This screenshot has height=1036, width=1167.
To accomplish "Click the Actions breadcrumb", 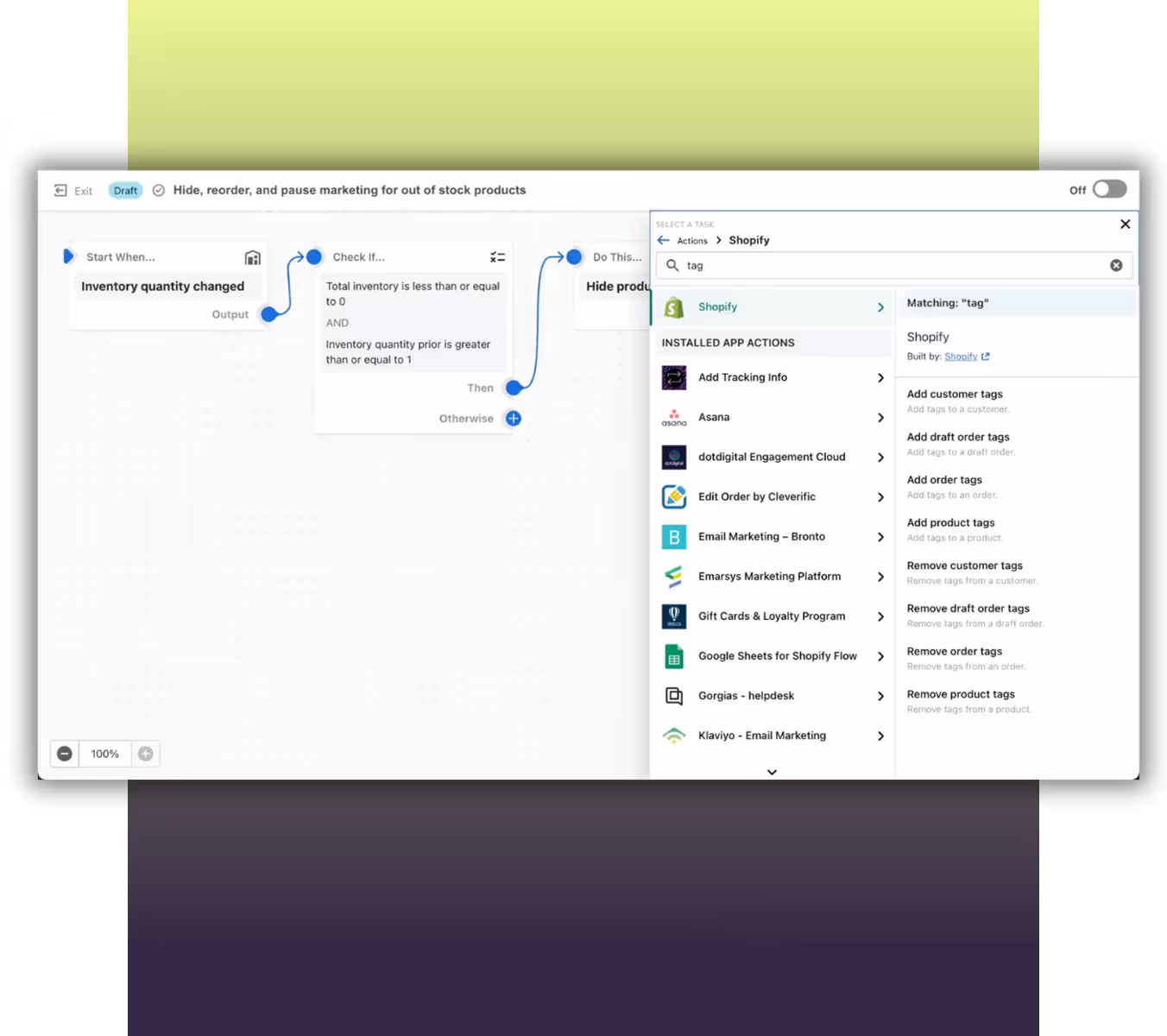I will pyautogui.click(x=692, y=241).
